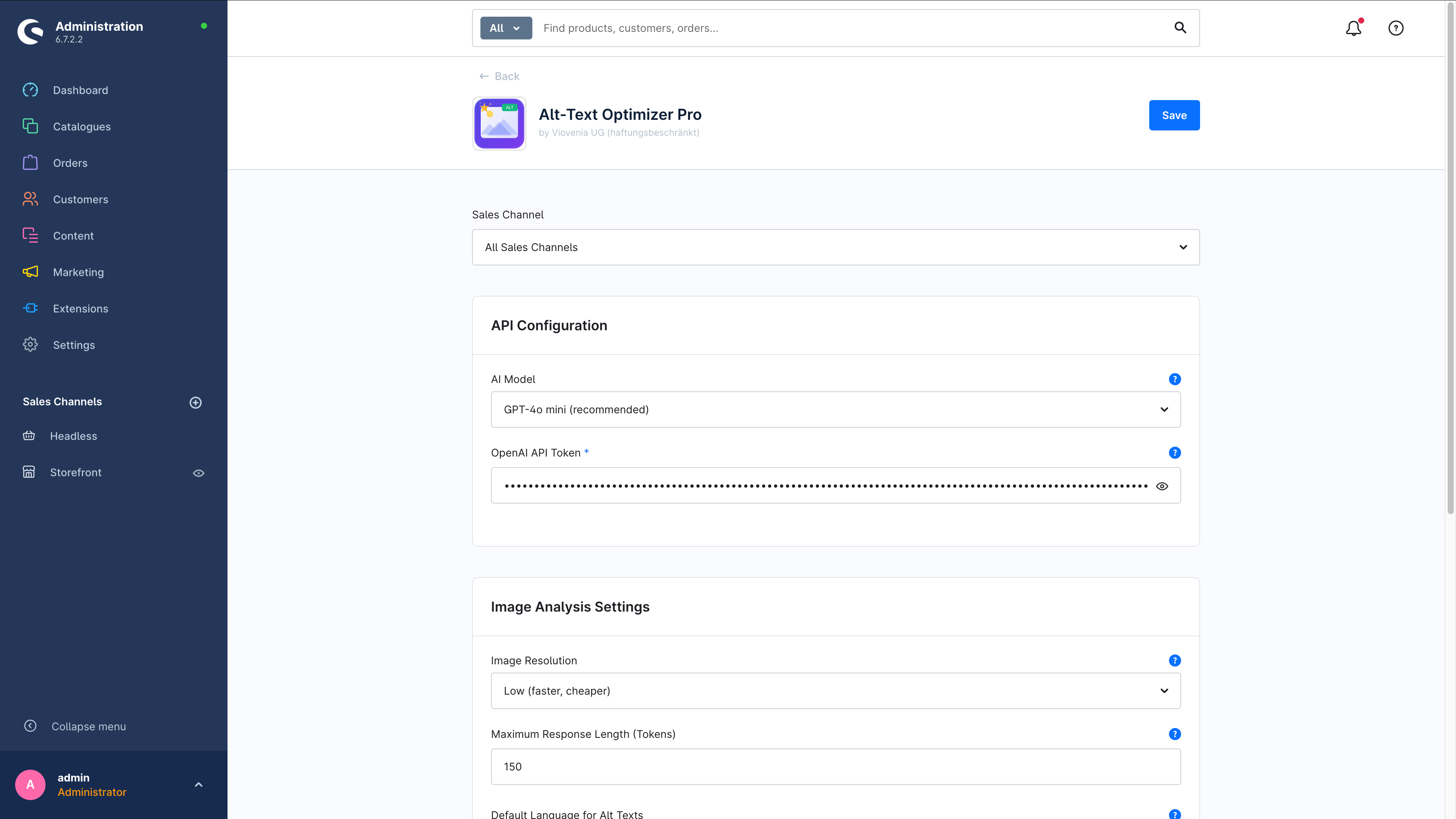Click the help circle icon in header

(1395, 28)
